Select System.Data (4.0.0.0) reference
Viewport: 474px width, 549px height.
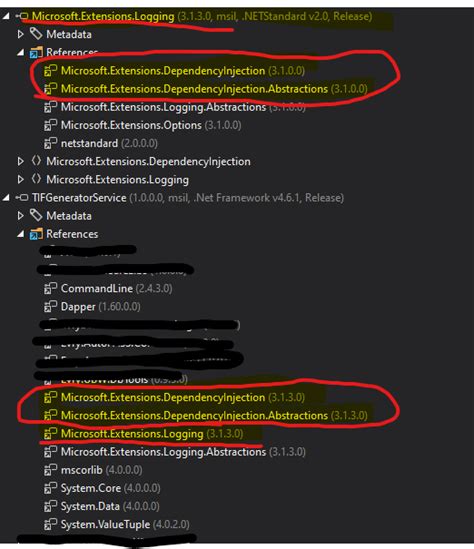(x=110, y=506)
